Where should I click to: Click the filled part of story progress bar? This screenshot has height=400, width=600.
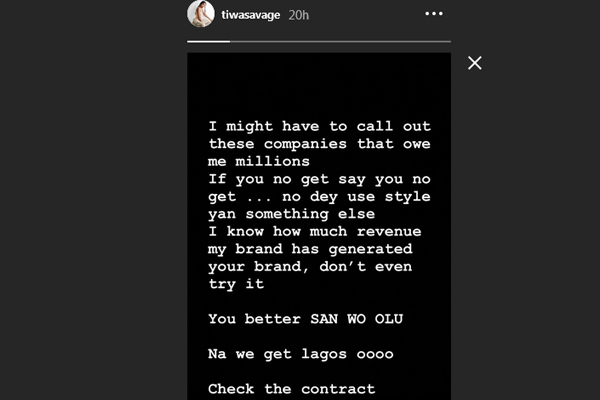208,40
